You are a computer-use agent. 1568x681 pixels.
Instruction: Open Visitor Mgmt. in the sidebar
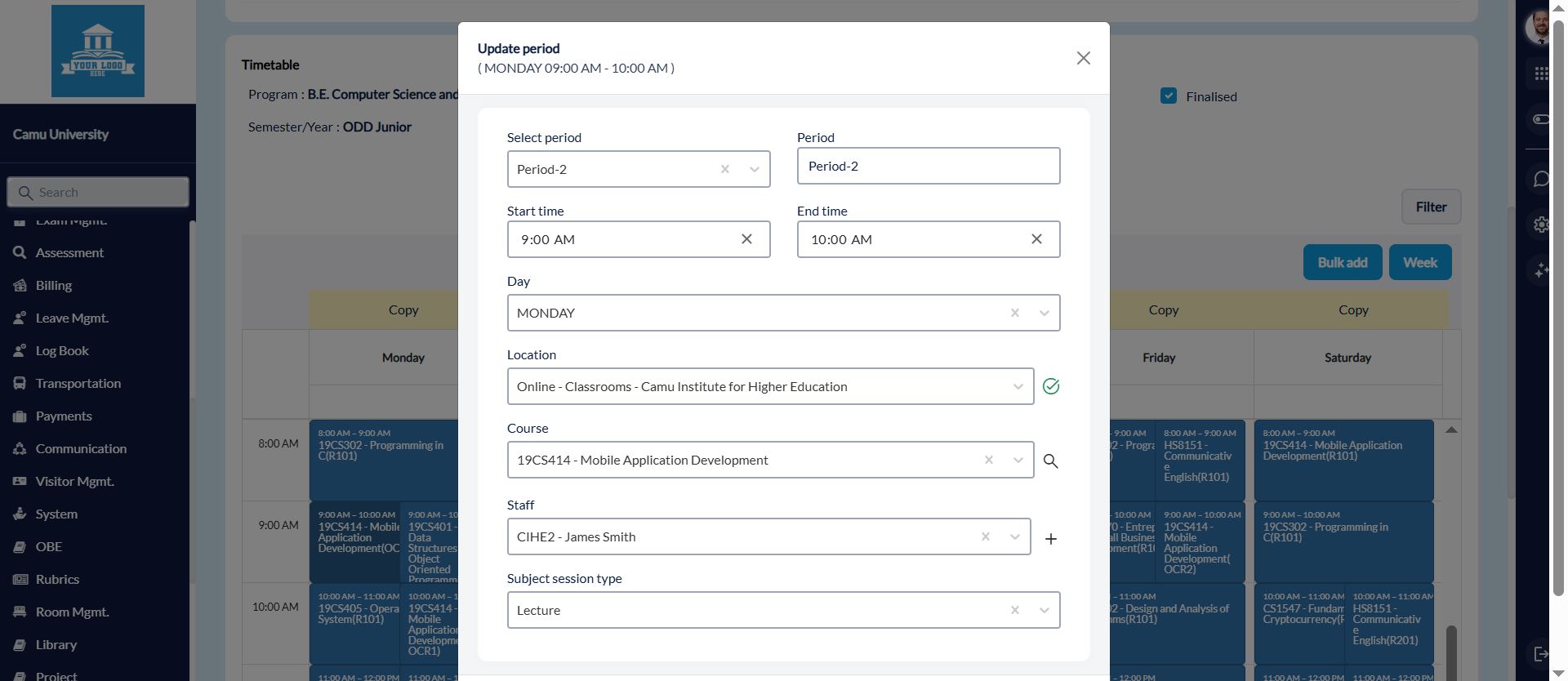(74, 481)
